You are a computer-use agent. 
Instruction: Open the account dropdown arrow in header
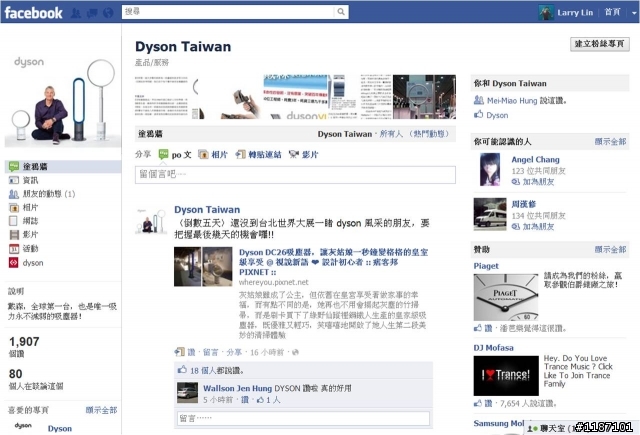pos(634,13)
